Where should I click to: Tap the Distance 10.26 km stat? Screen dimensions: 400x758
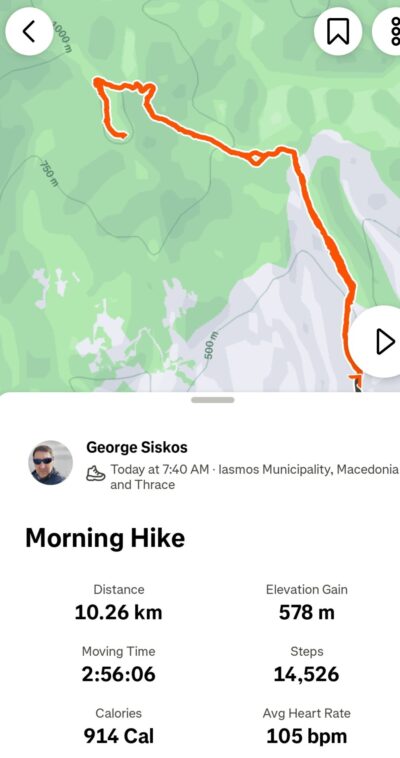pyautogui.click(x=119, y=602)
